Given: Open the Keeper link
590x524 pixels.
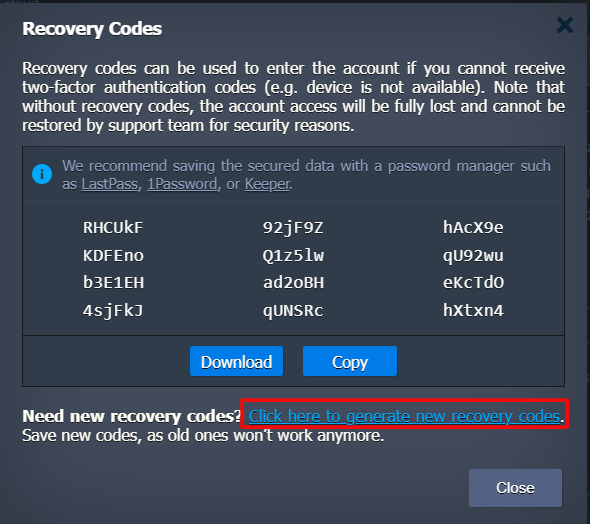Looking at the screenshot, I should [x=268, y=184].
